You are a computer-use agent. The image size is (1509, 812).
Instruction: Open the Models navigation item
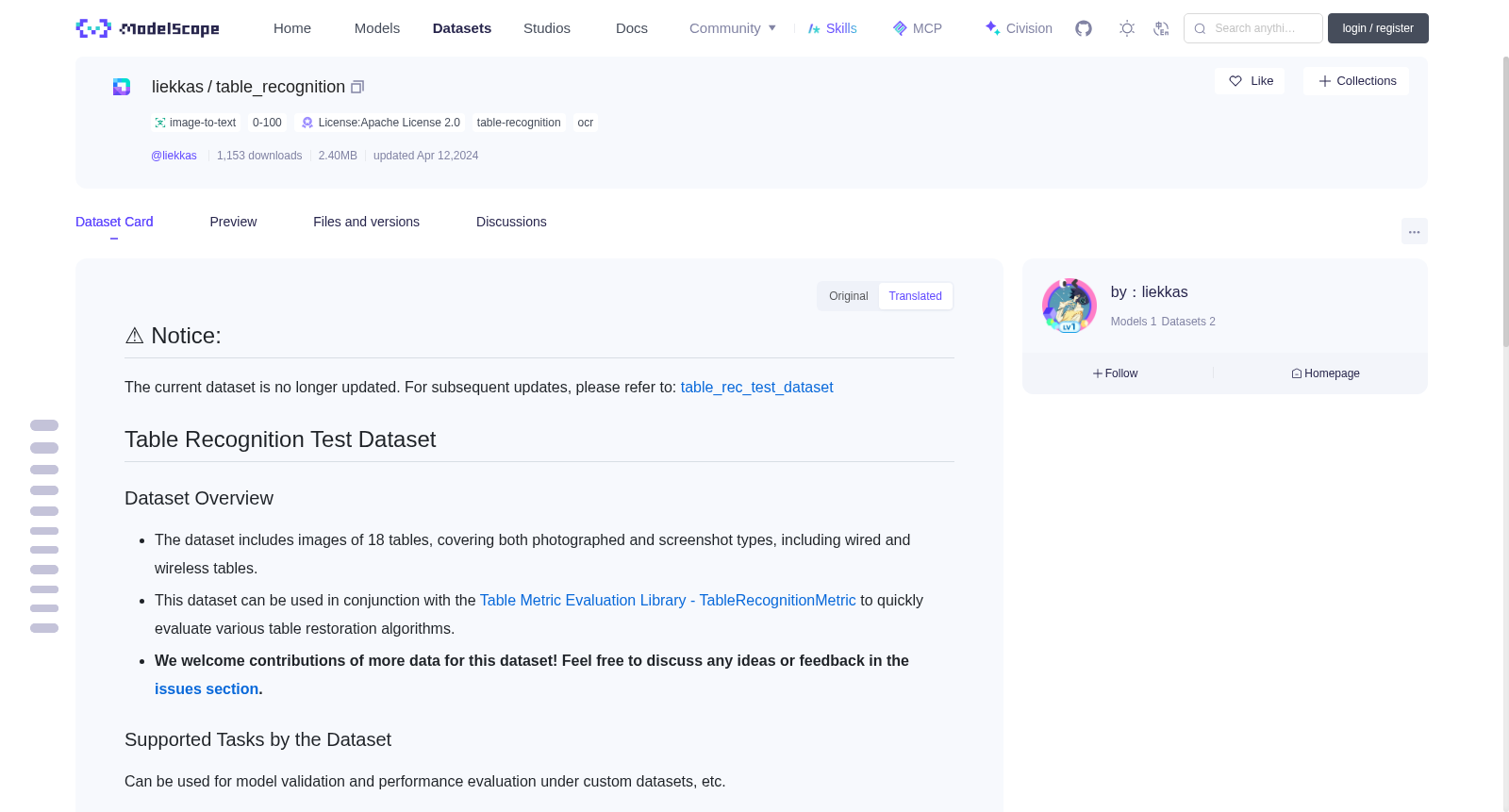coord(377,28)
